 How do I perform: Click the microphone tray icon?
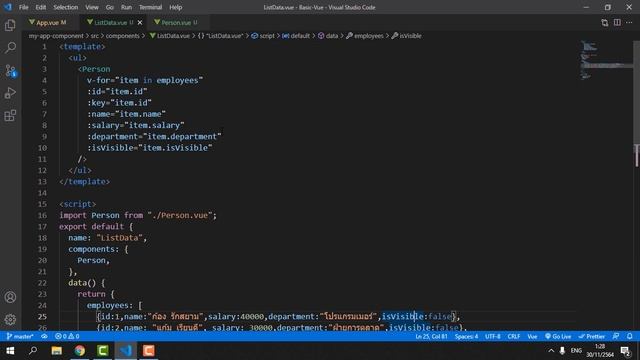pos(562,351)
